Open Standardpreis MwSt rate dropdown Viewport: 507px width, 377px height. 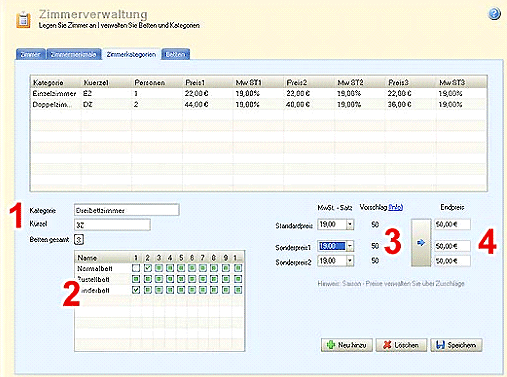click(x=350, y=225)
